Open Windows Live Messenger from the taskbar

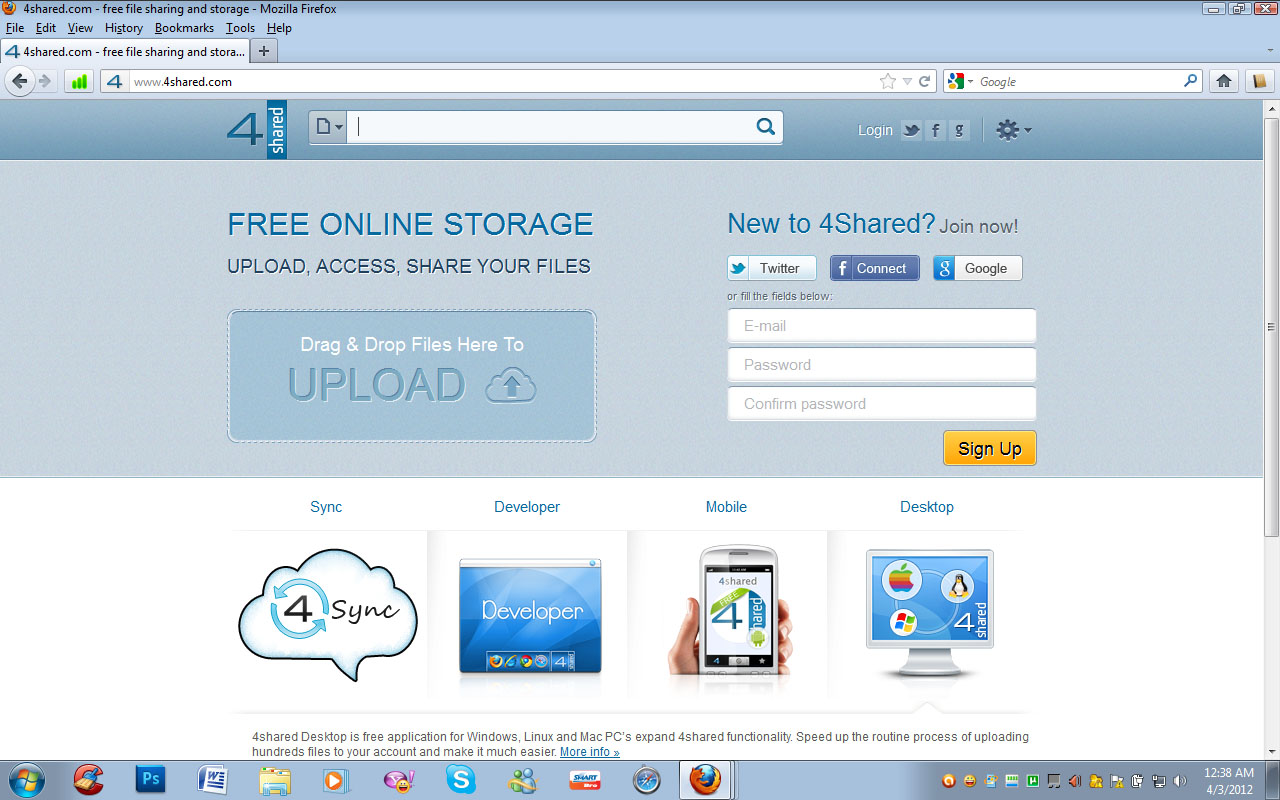[x=523, y=779]
